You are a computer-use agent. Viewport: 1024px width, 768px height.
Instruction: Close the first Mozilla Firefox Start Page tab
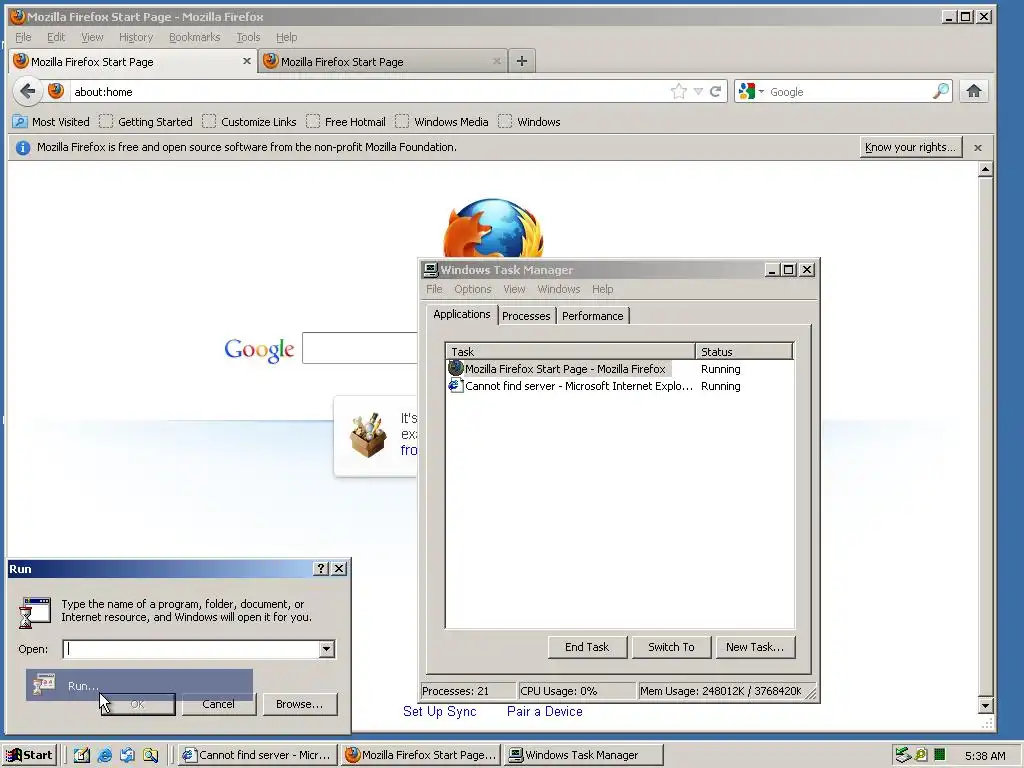(x=246, y=61)
